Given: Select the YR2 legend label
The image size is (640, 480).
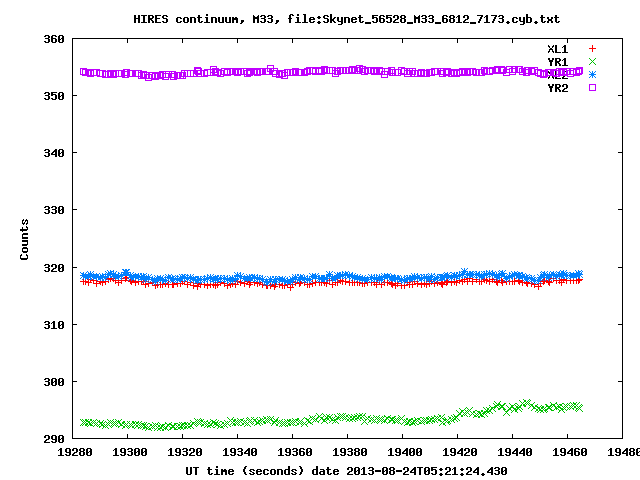Looking at the screenshot, I should point(558,88).
